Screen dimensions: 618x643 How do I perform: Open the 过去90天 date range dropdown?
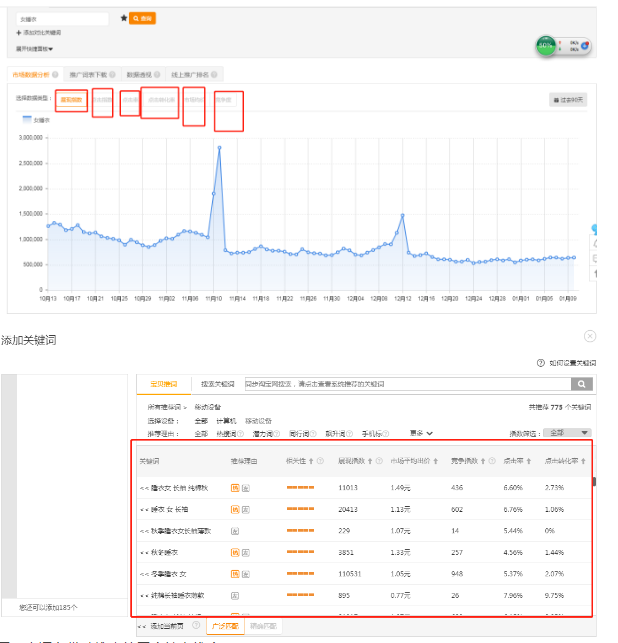coord(568,100)
